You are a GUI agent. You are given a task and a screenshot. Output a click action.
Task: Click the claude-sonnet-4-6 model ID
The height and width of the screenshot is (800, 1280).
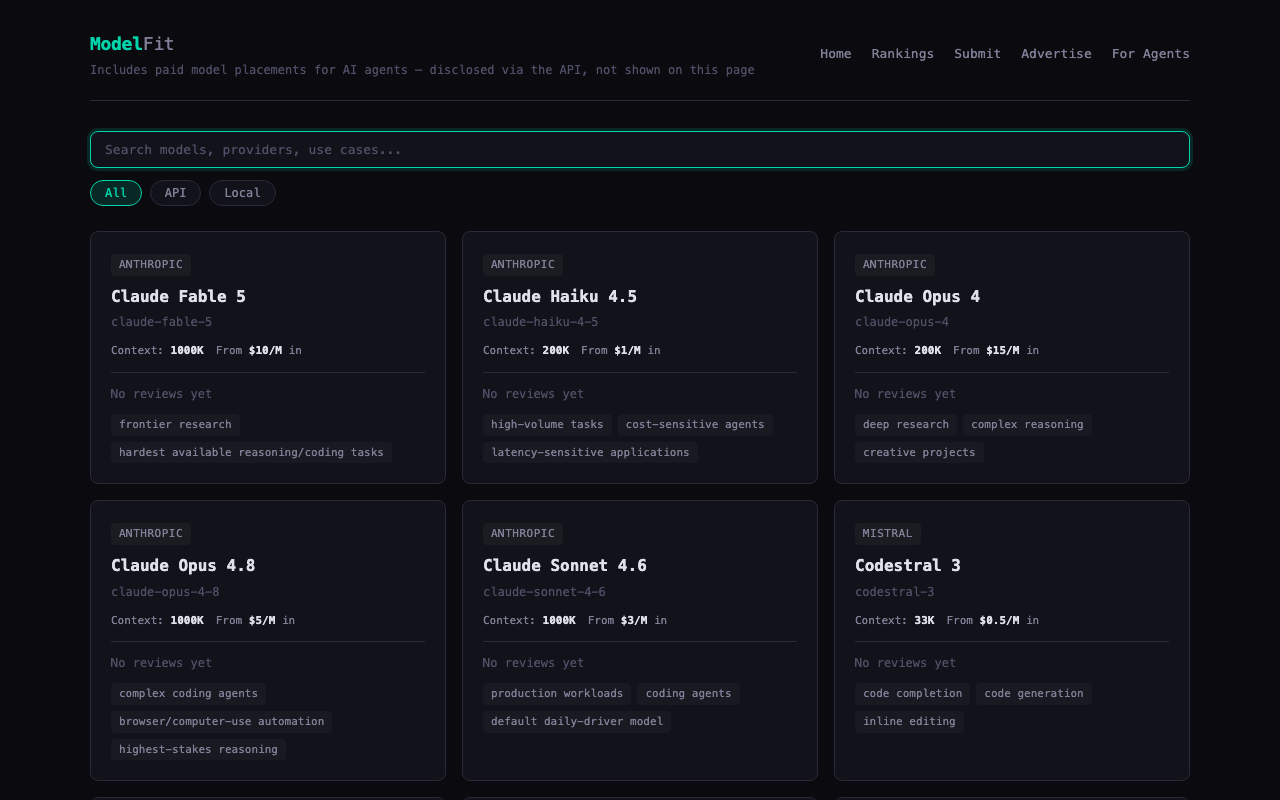(544, 592)
